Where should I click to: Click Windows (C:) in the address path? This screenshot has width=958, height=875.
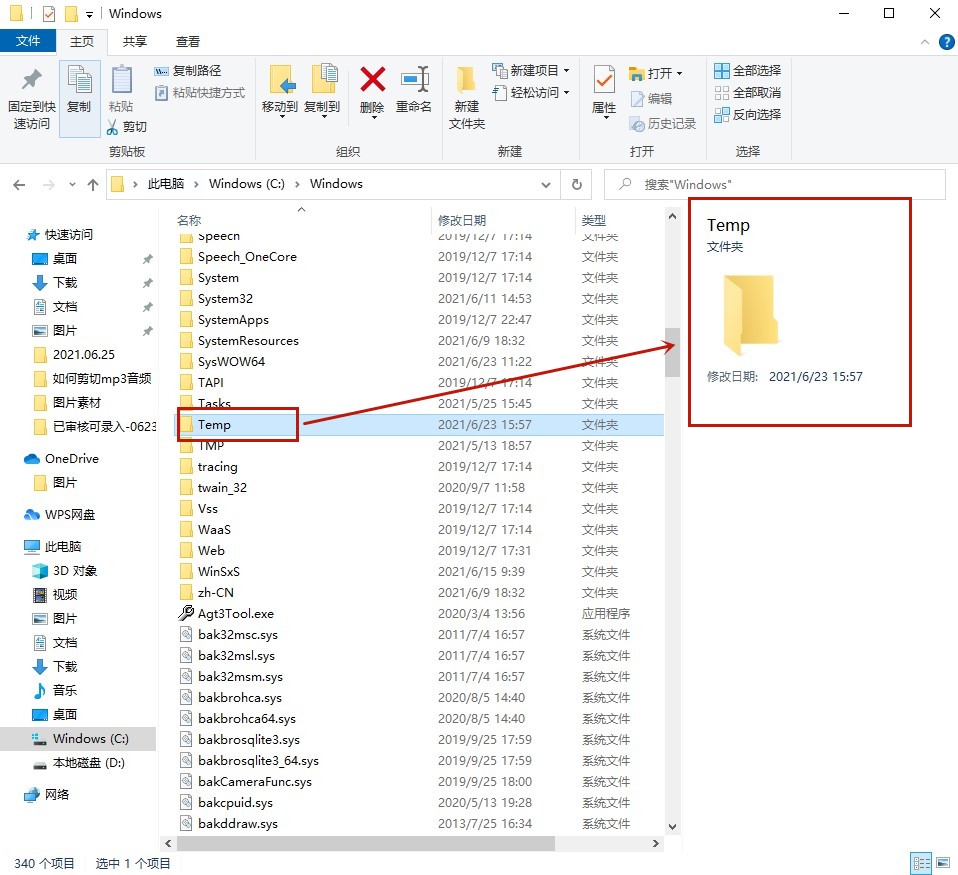[247, 184]
